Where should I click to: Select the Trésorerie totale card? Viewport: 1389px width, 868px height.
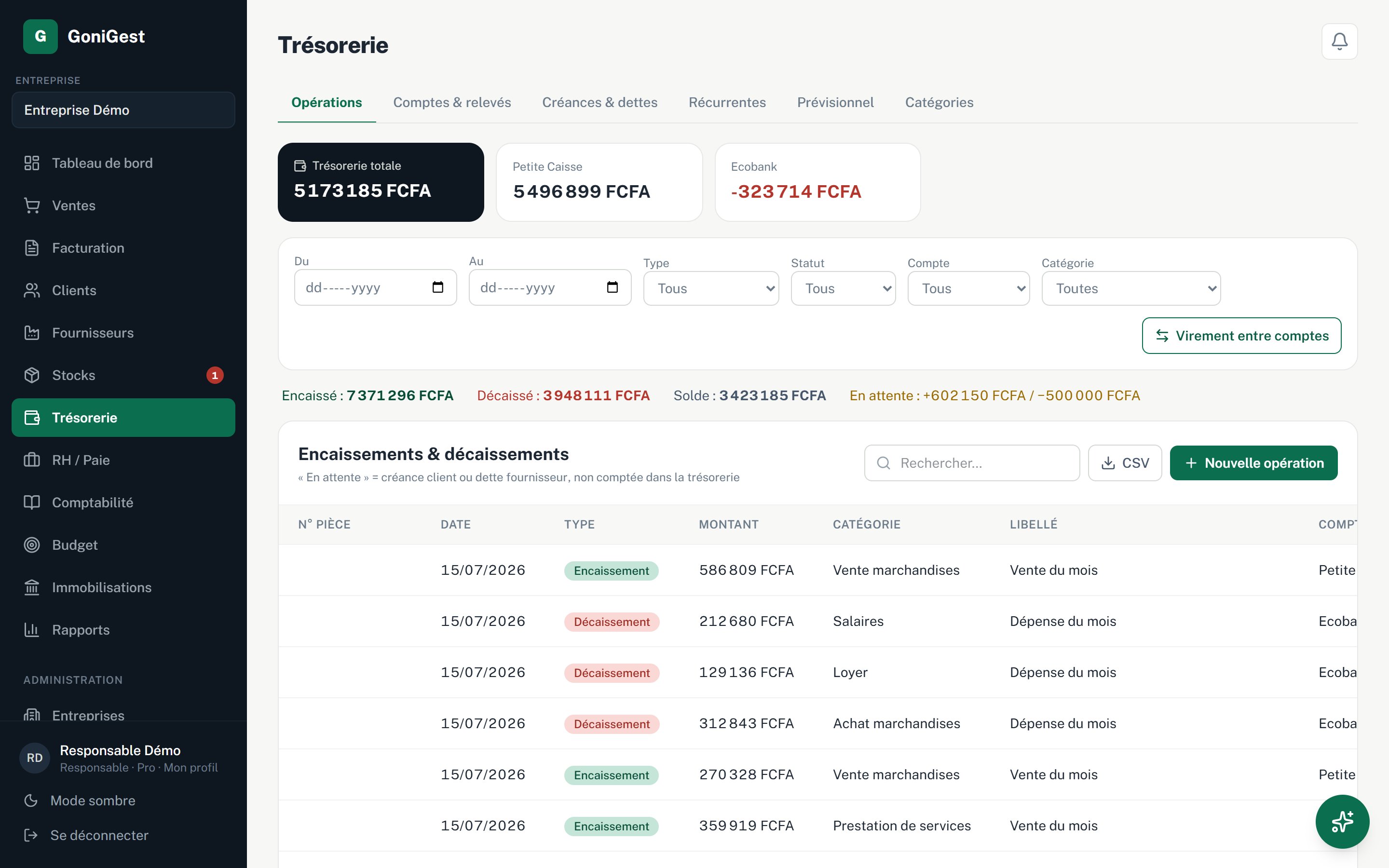[381, 182]
